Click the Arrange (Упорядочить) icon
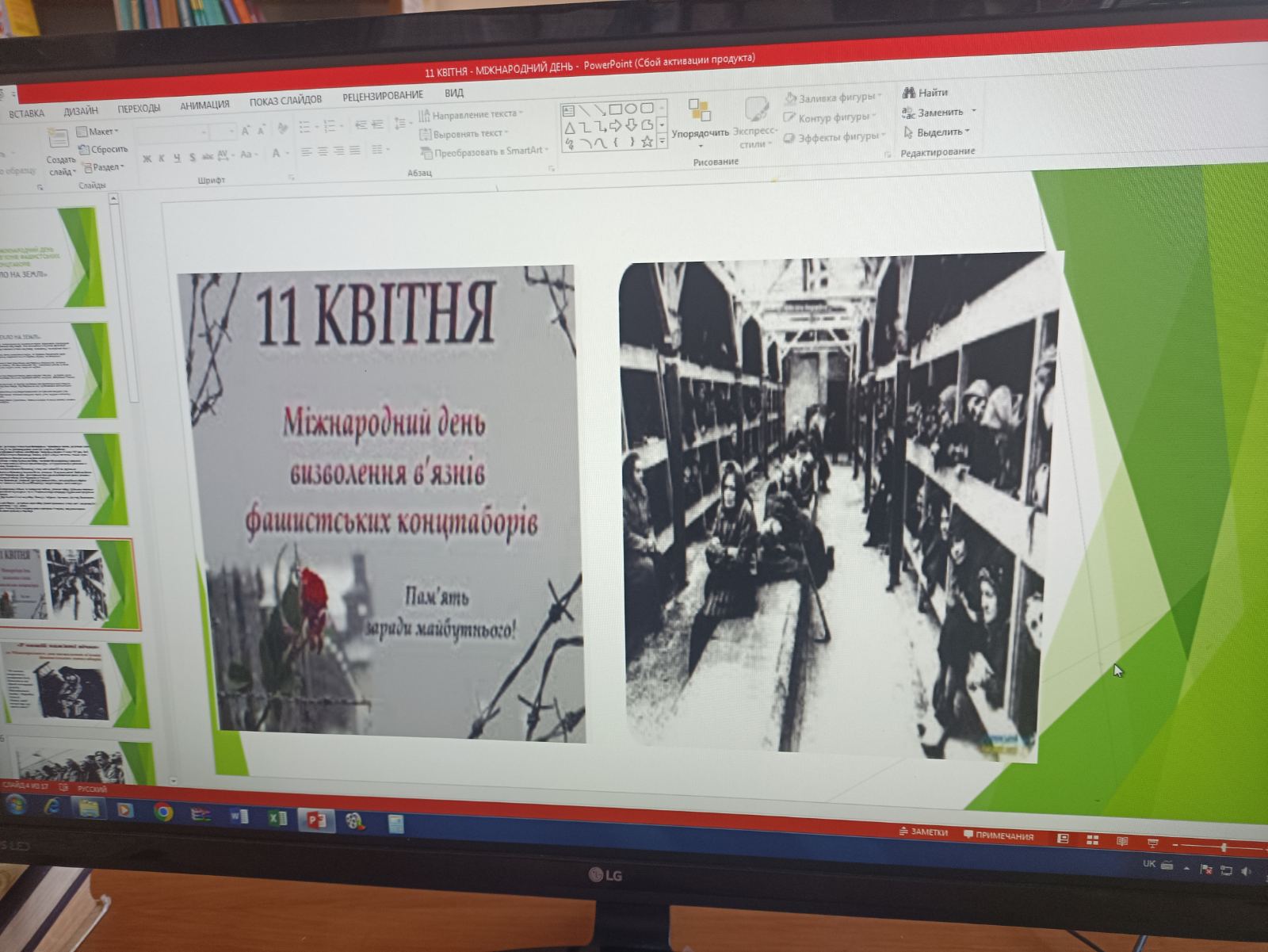The width and height of the screenshot is (1268, 952). pos(700,111)
